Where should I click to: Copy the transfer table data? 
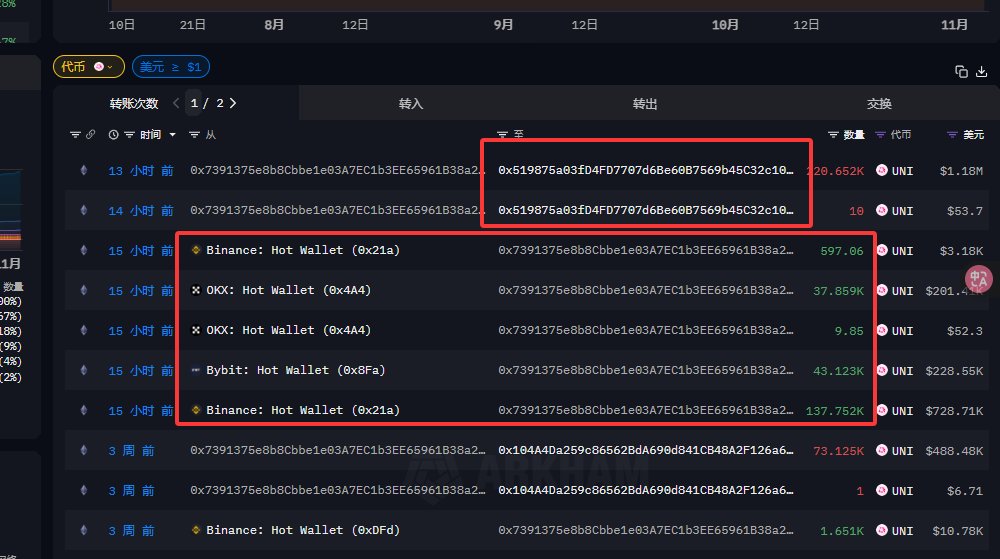pos(961,71)
